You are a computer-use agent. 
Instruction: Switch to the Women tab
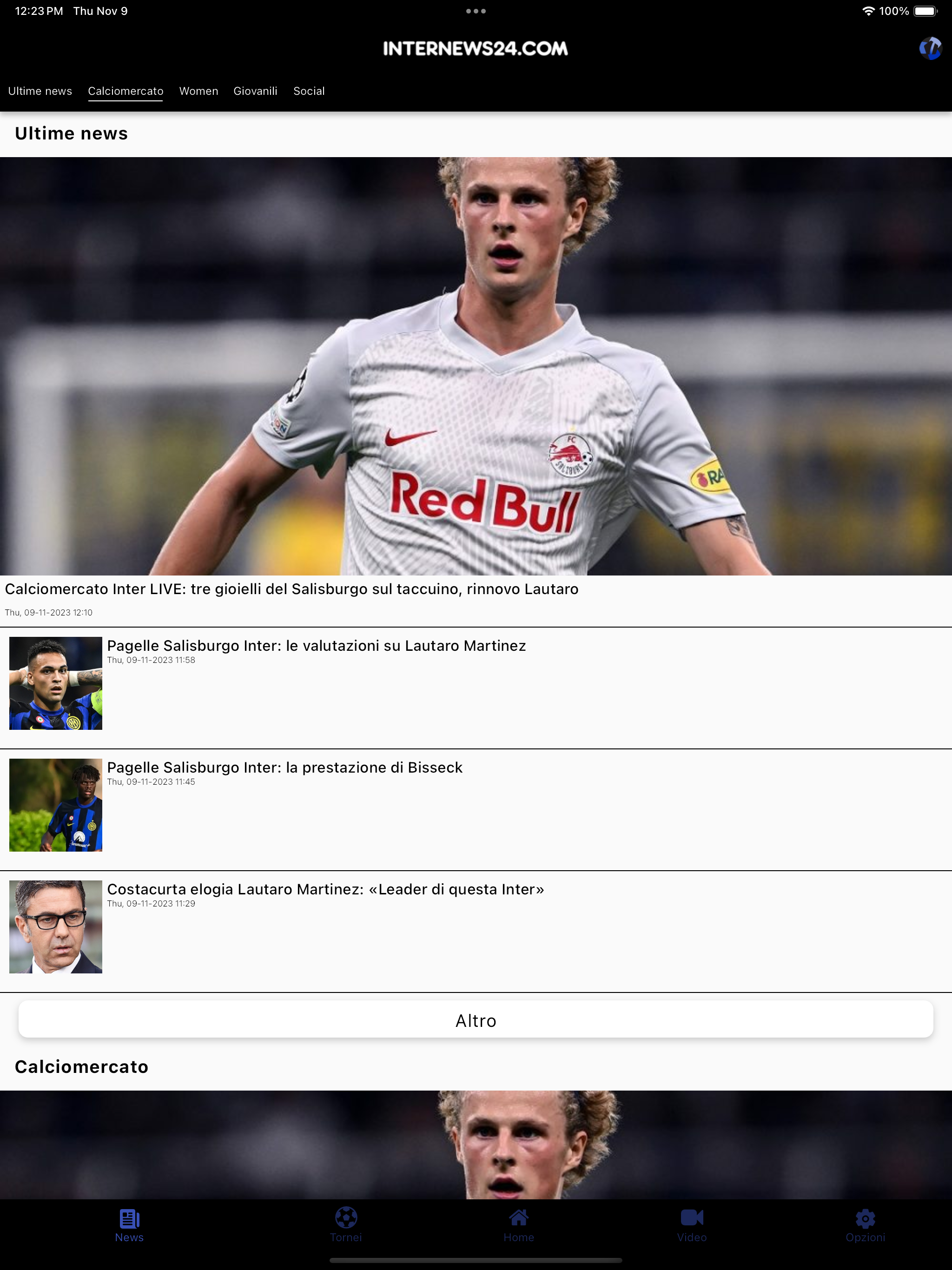(x=198, y=91)
